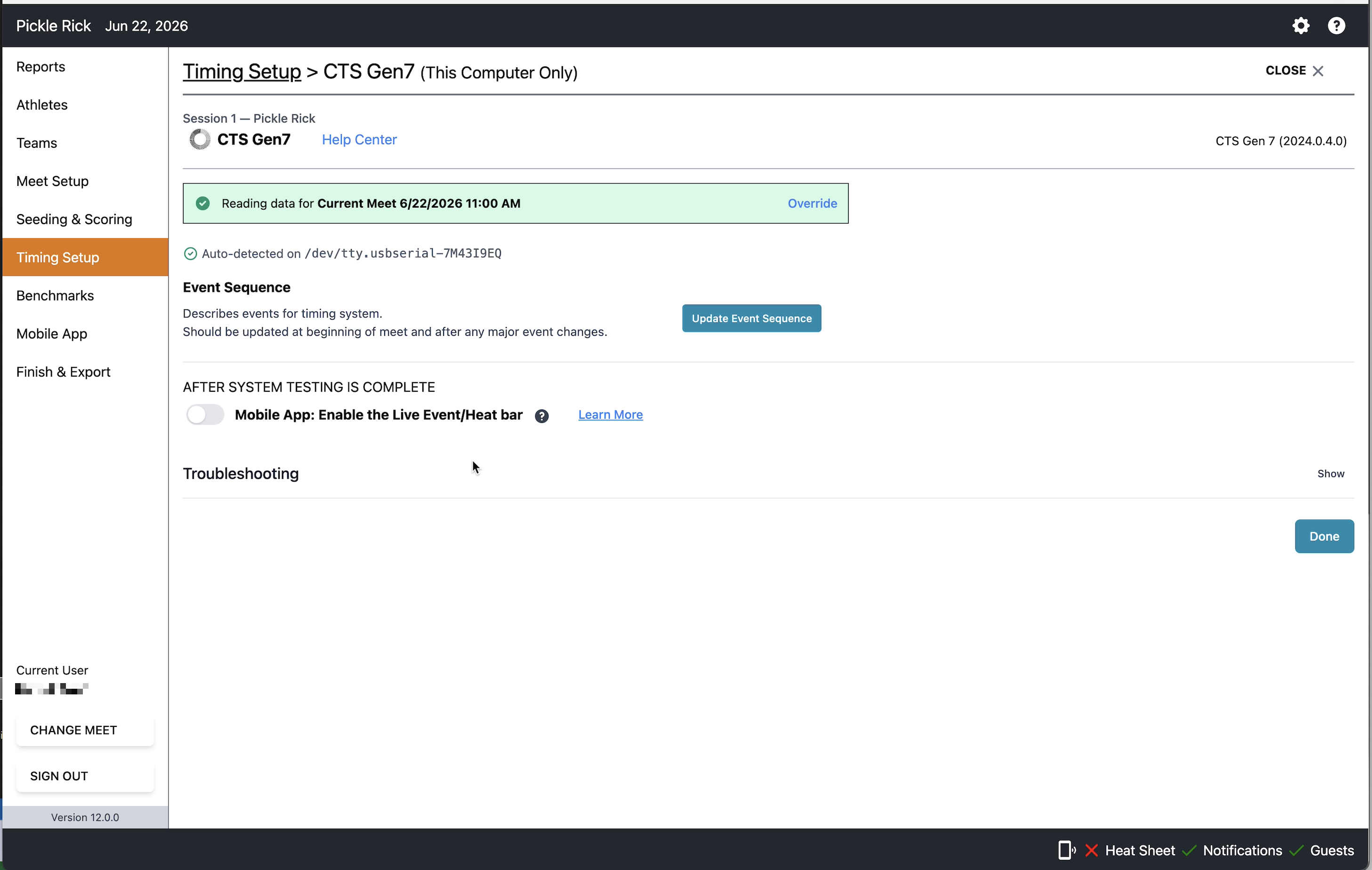
Task: Select Seeding & Scoring
Action: click(x=86, y=219)
